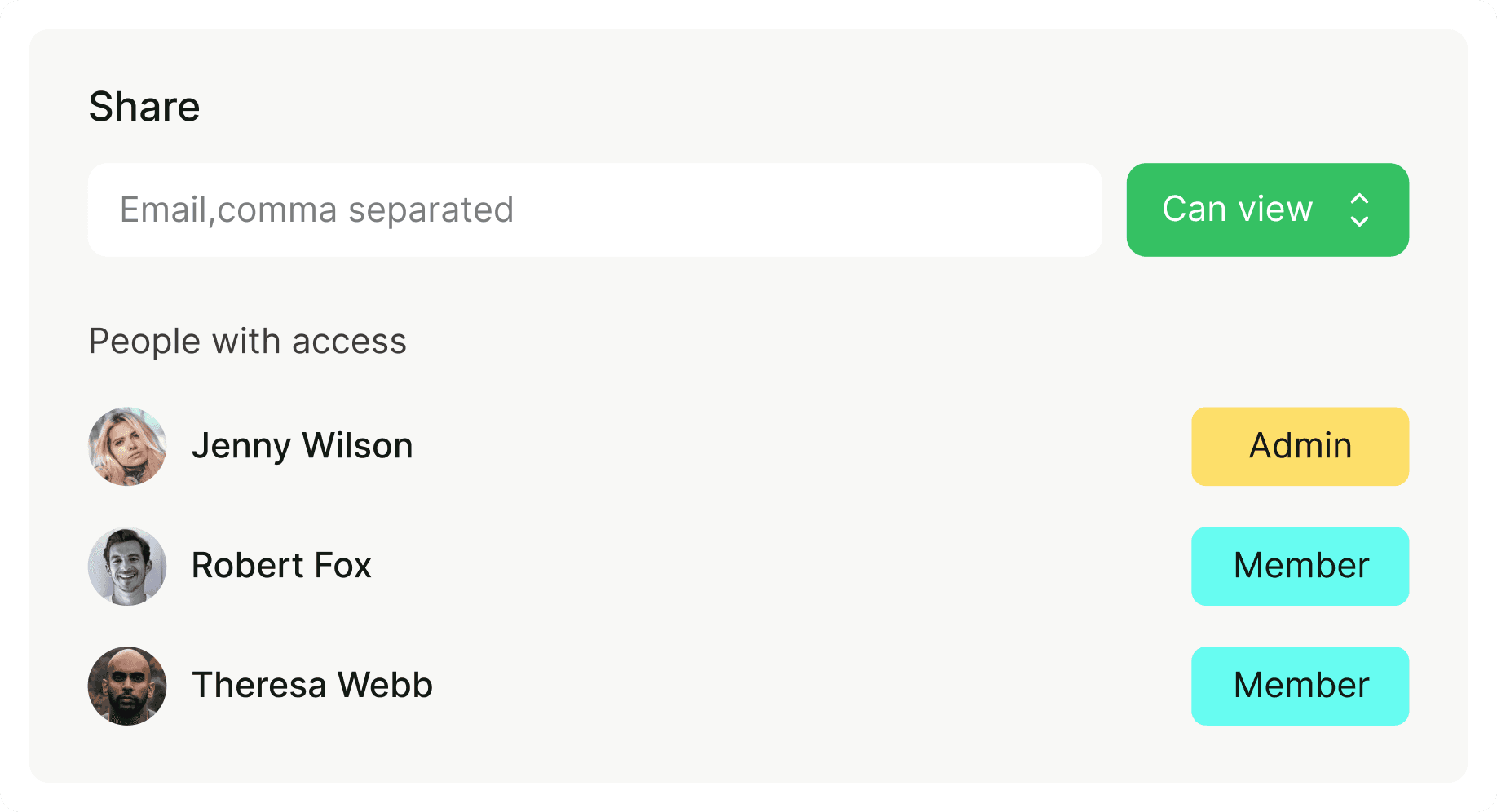
Task: Click Robert Fox's avatar picture
Action: 127,567
